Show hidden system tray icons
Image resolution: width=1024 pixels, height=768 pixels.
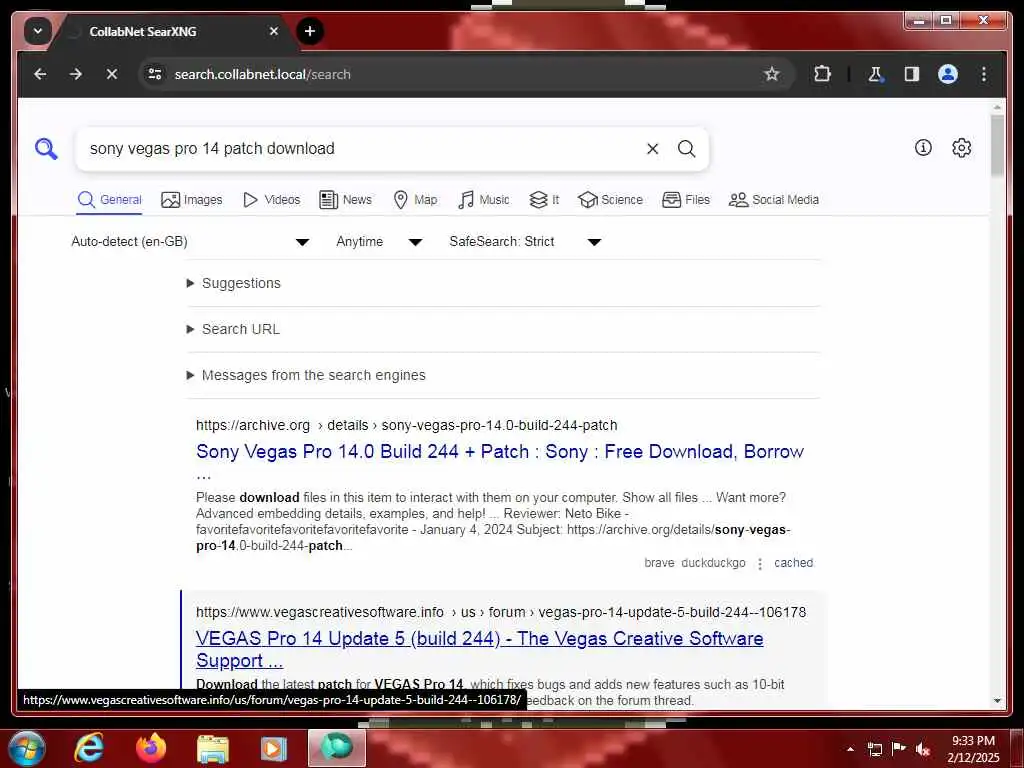tap(850, 749)
